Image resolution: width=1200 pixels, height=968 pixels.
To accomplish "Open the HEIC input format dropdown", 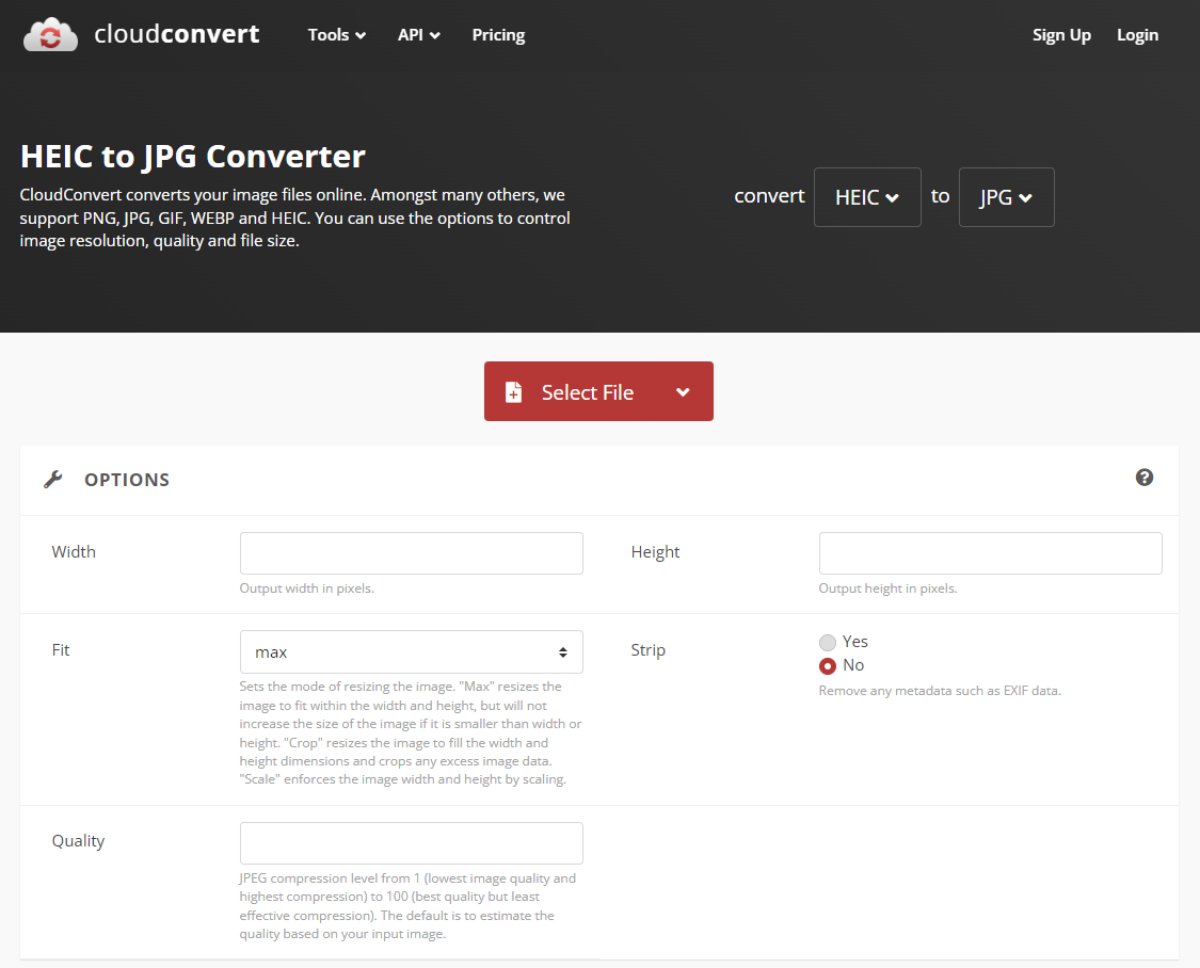I will tap(866, 197).
